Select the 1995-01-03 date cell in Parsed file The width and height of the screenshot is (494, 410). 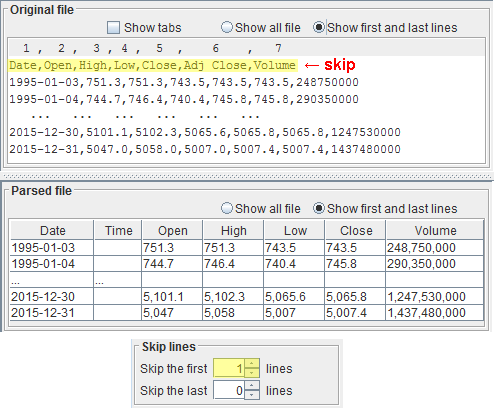(52, 248)
